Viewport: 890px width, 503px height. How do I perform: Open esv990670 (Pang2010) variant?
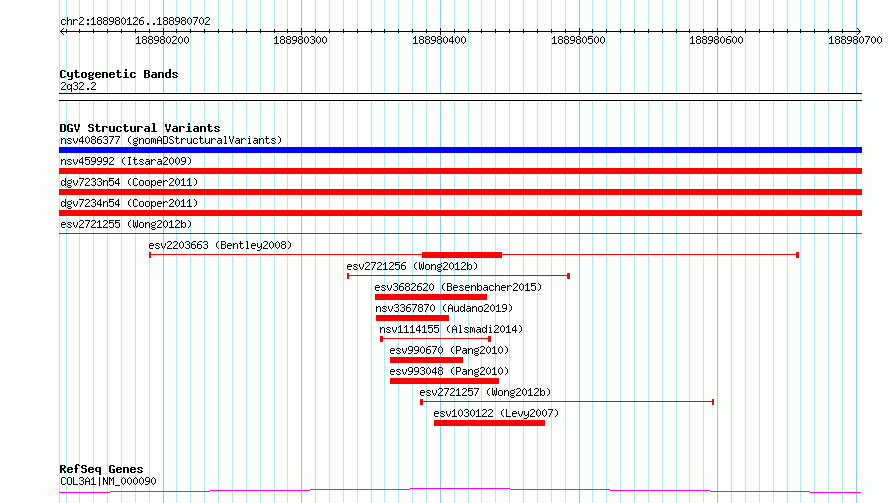click(x=449, y=350)
